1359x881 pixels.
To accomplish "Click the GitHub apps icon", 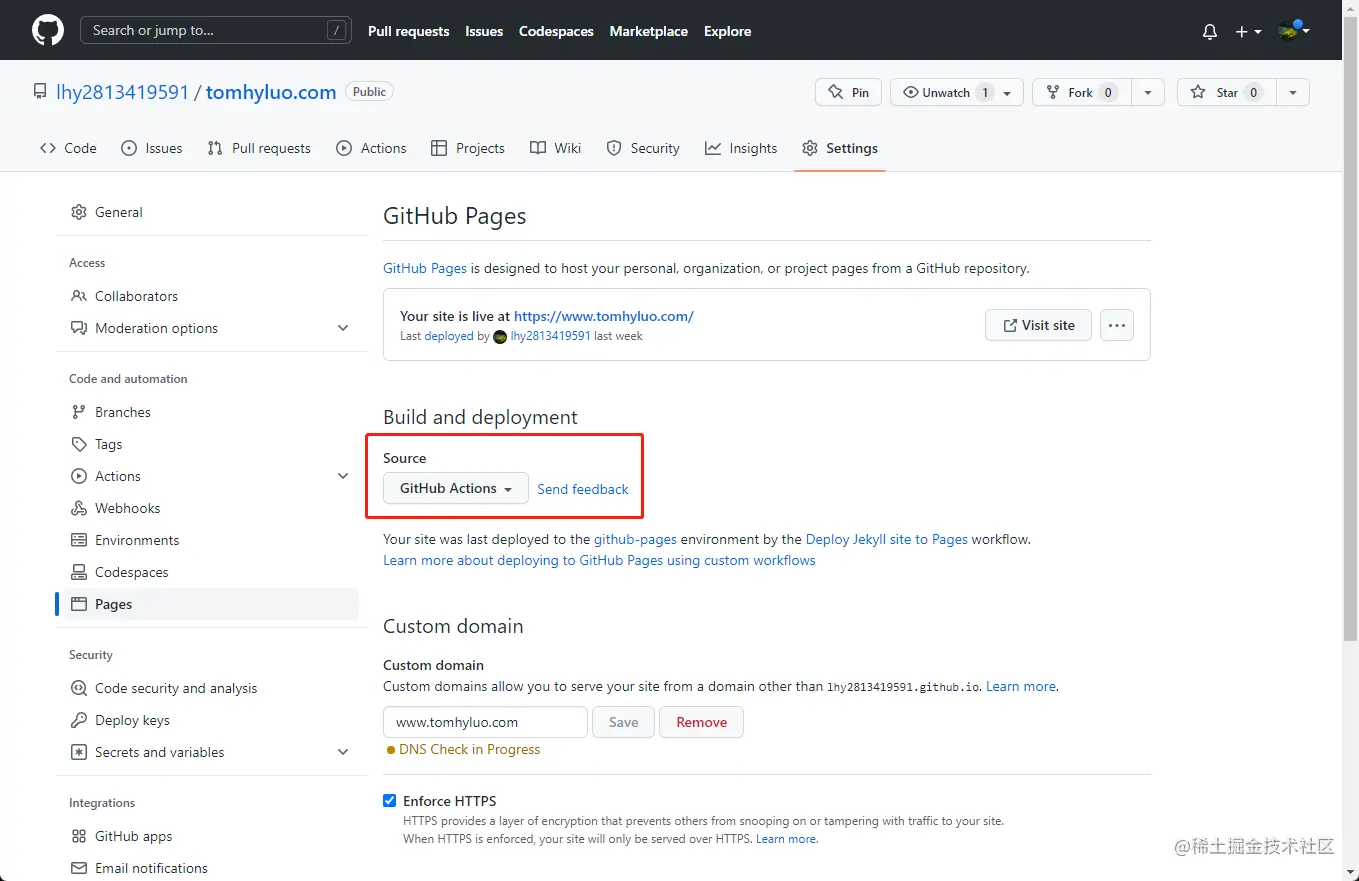I will [x=79, y=836].
